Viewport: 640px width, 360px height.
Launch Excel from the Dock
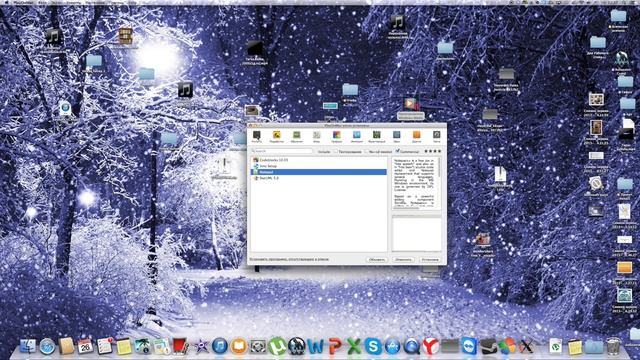click(354, 346)
